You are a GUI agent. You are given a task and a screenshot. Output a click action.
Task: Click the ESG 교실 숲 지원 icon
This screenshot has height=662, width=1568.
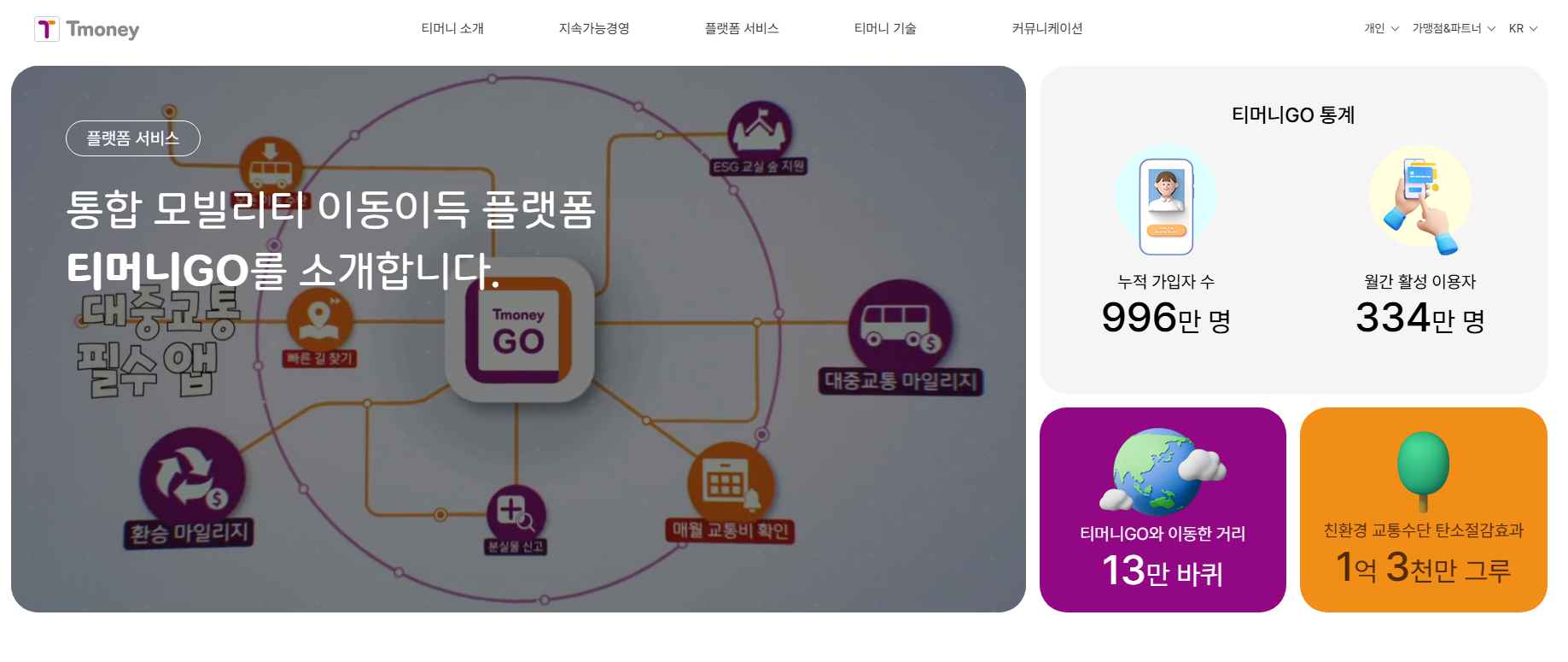[759, 132]
